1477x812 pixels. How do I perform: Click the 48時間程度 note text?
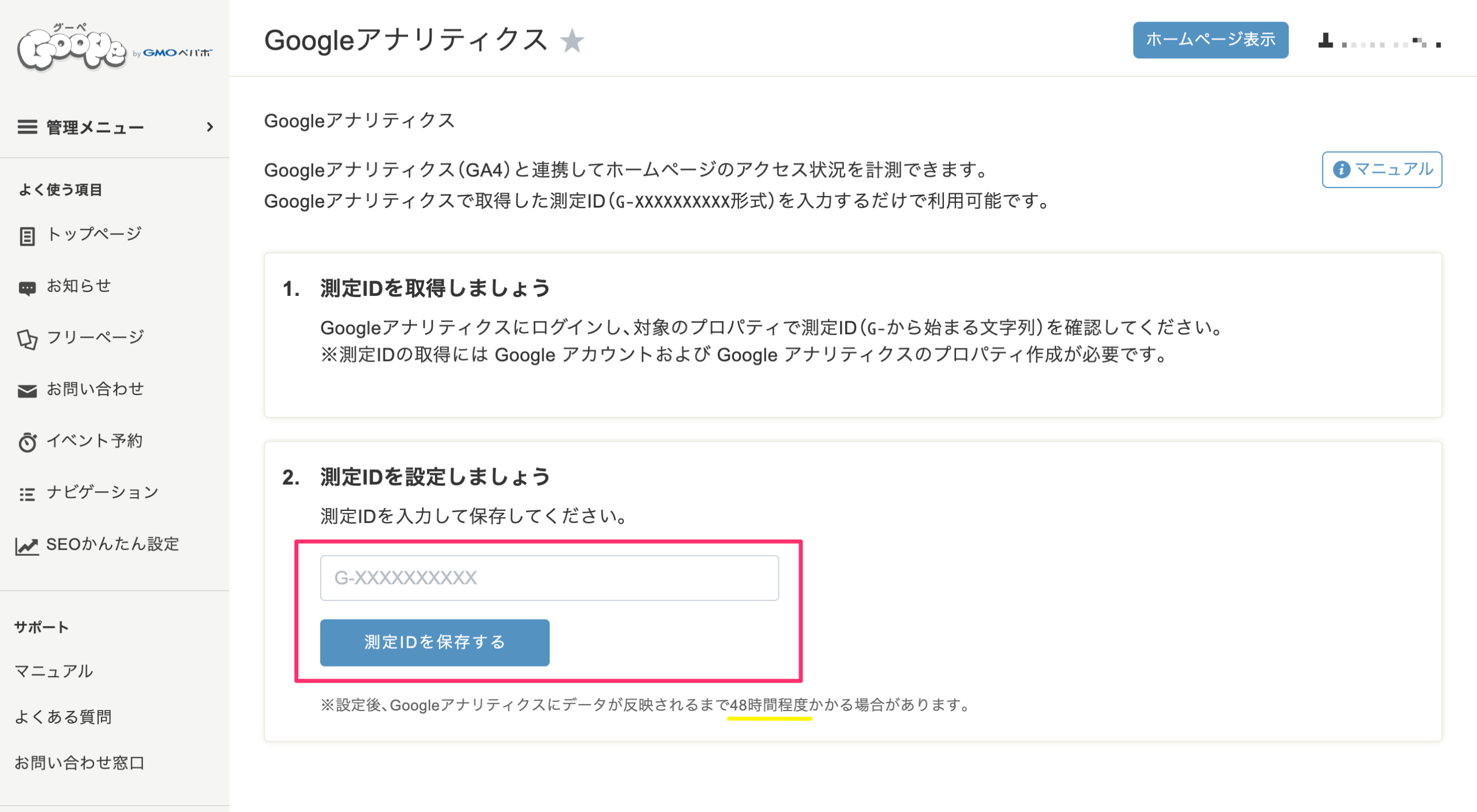point(769,705)
